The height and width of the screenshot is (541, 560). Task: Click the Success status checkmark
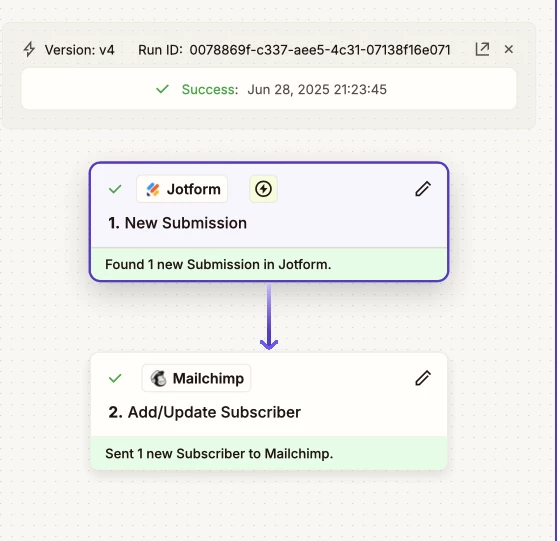click(x=162, y=89)
